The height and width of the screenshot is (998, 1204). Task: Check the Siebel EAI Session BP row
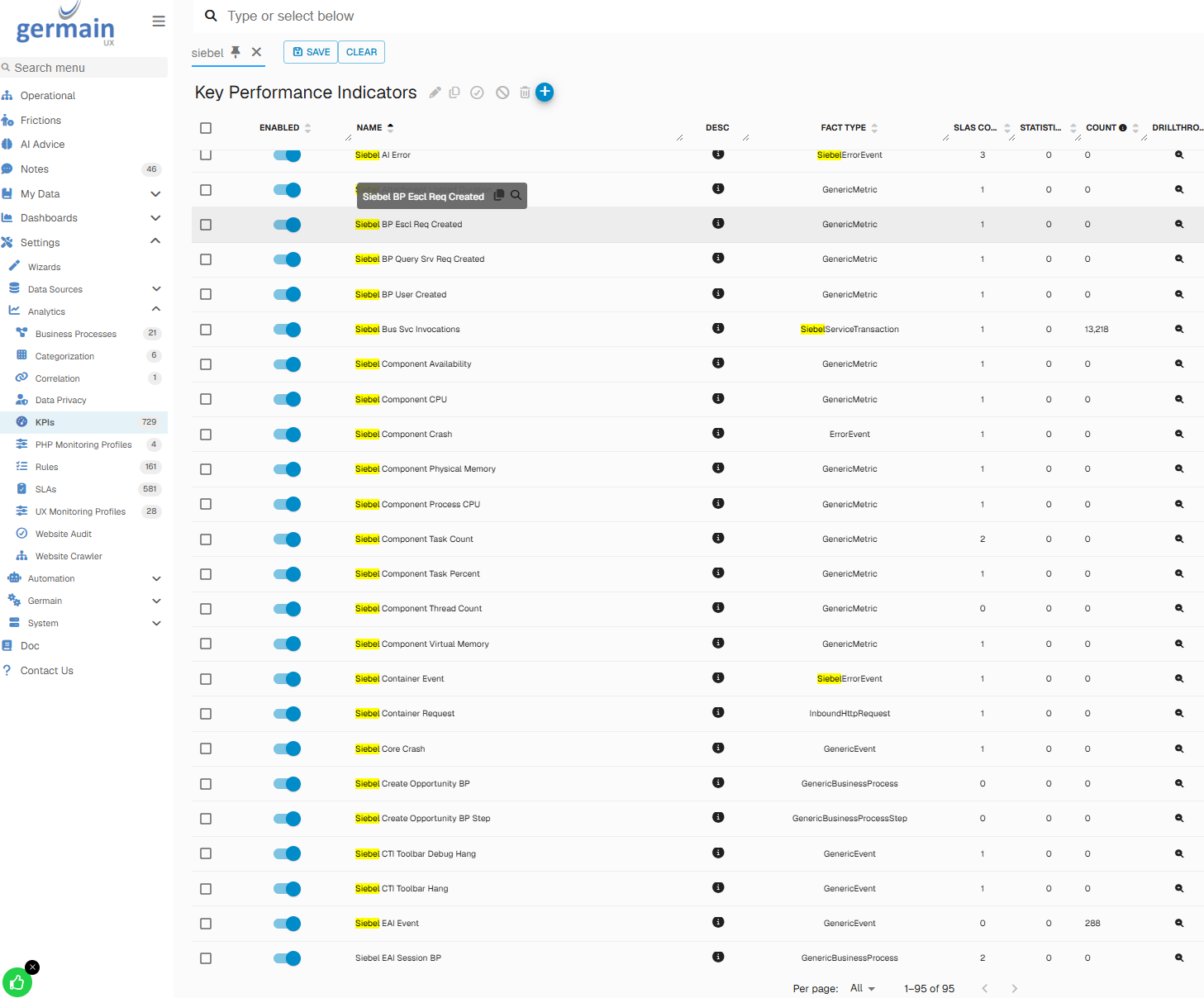point(206,958)
